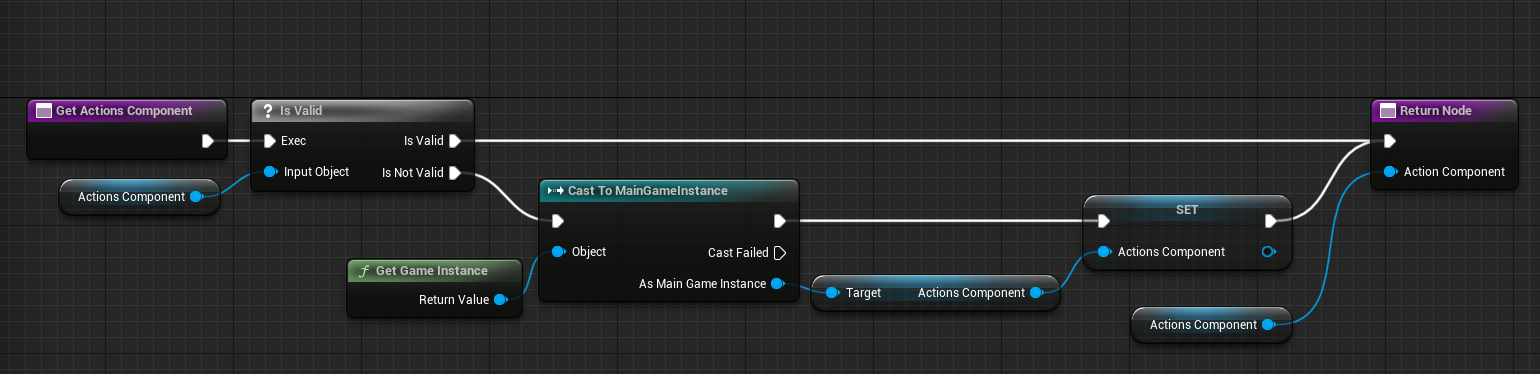Image resolution: width=1540 pixels, height=374 pixels.
Task: Click exec input pin of Cast To MainGameInstance
Action: click(558, 221)
